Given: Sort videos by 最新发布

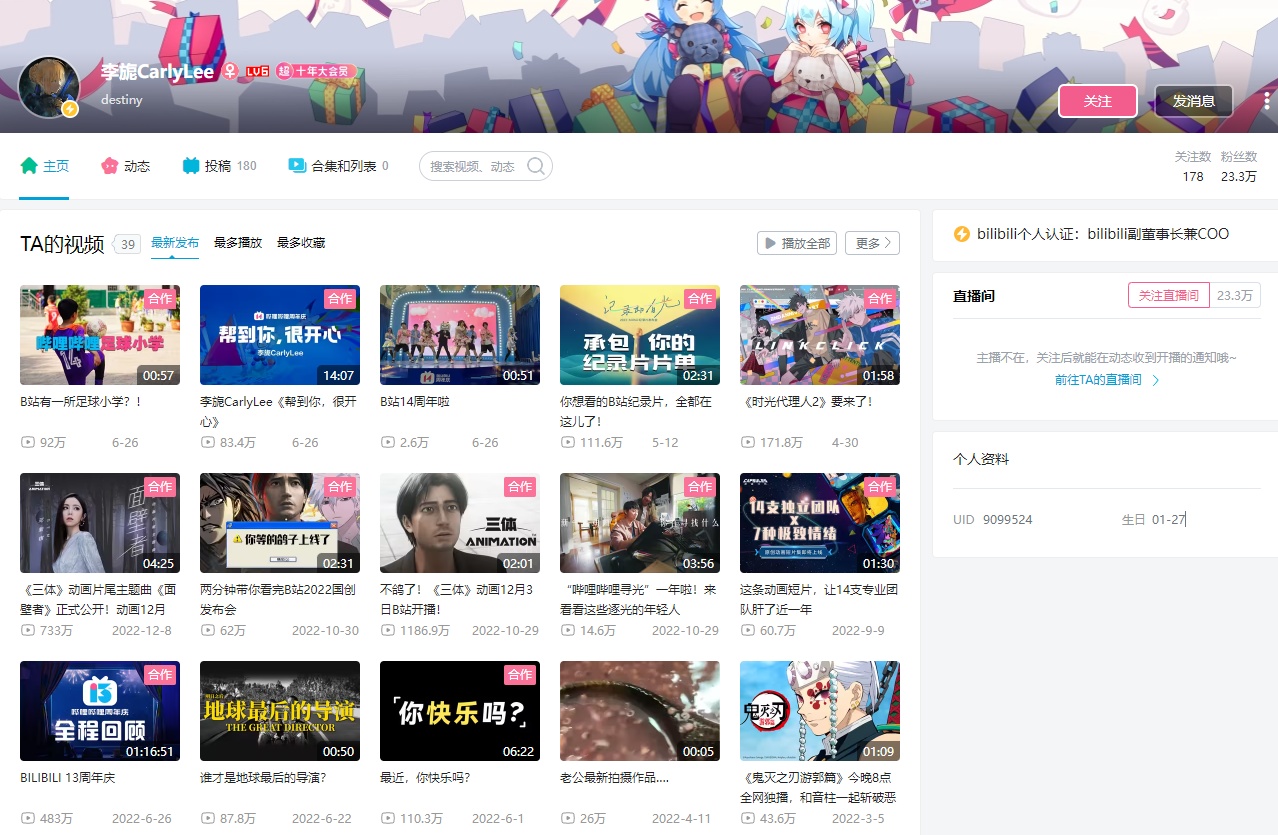Looking at the screenshot, I should pos(175,243).
